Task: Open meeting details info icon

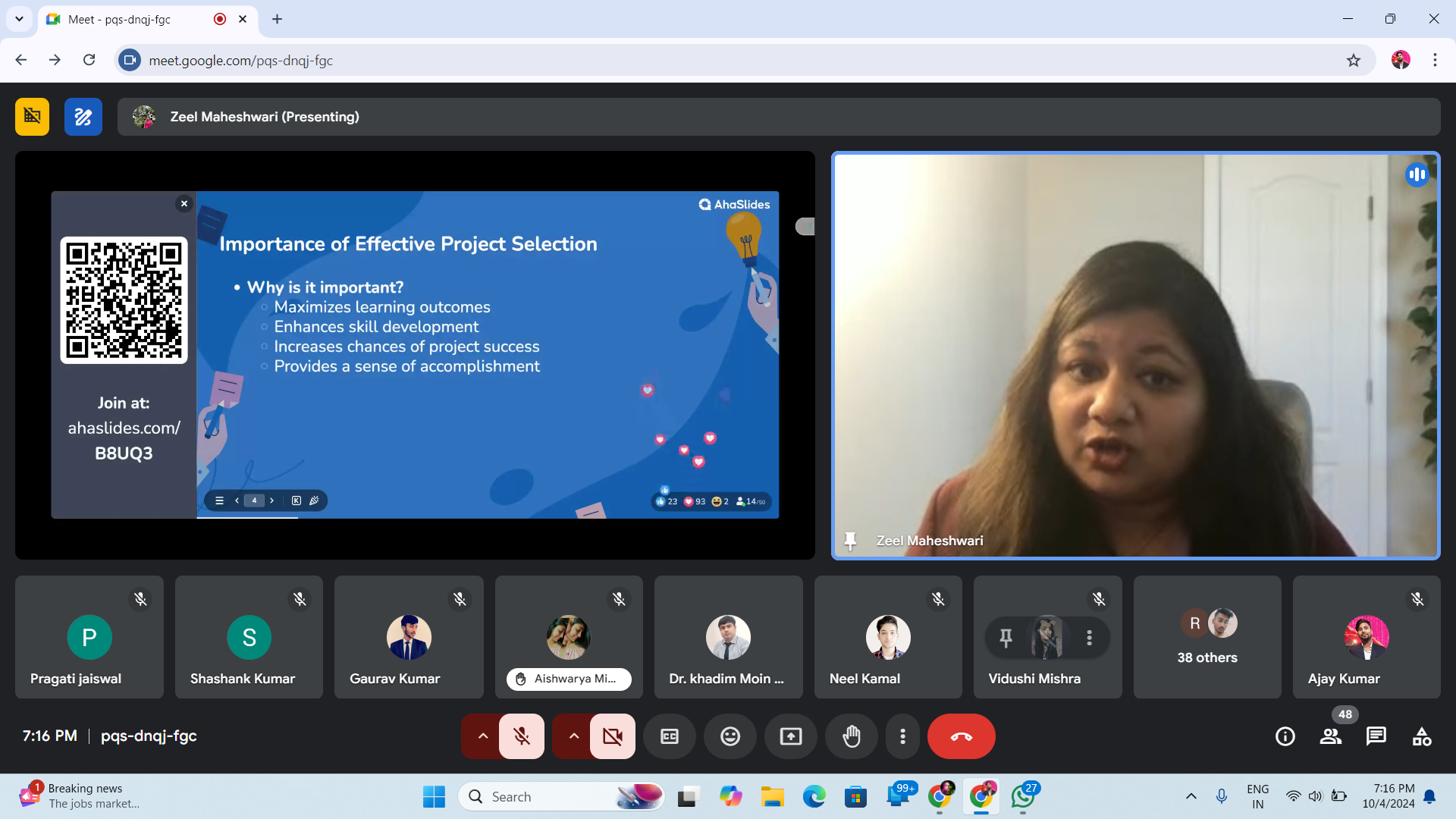Action: pos(1285,736)
